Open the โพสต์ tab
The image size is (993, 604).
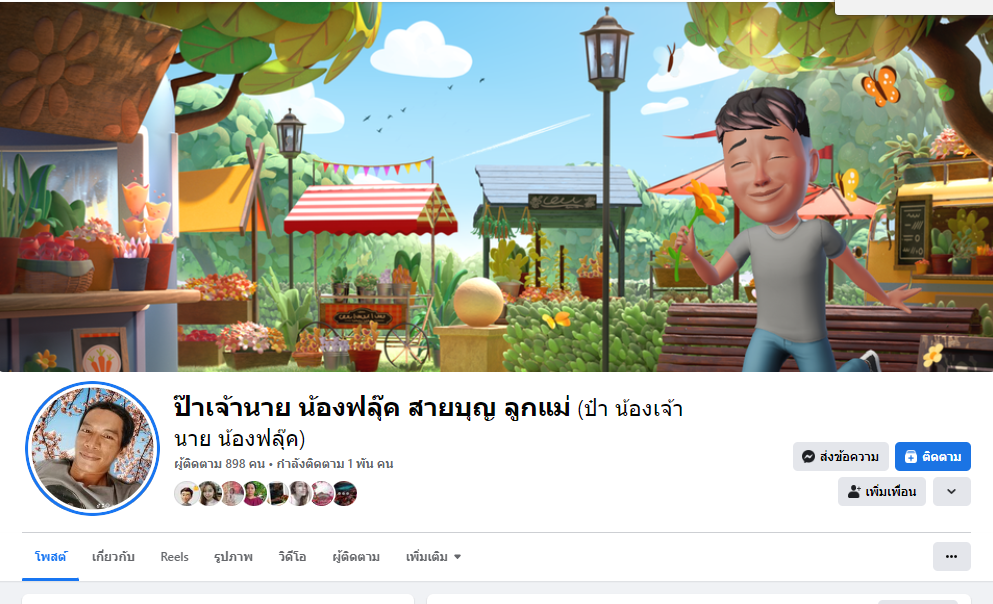tap(51, 557)
